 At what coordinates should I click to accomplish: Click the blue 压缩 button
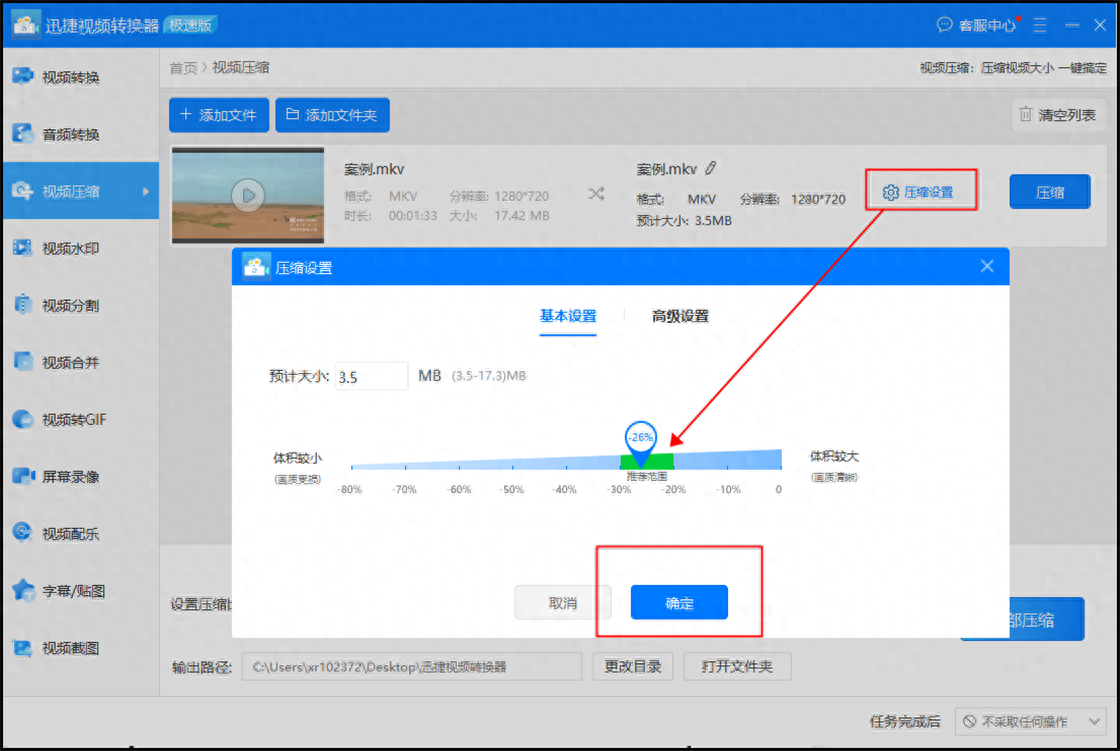tap(1049, 192)
